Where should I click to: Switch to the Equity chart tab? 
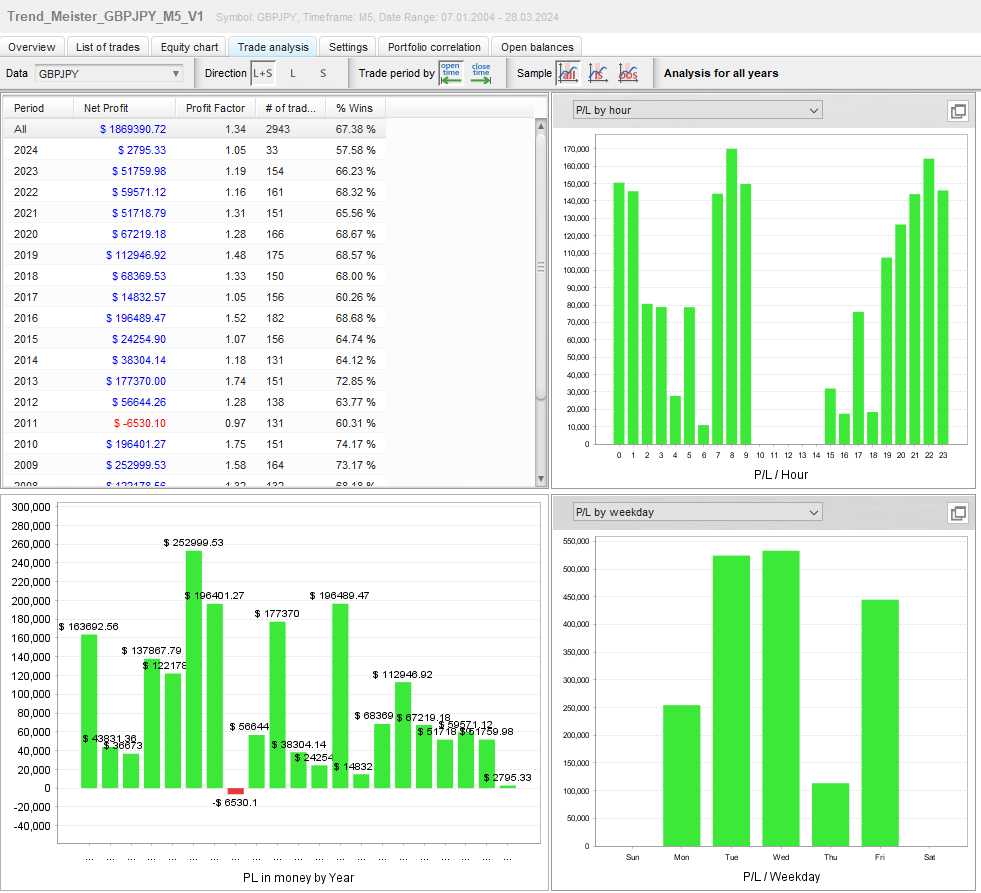click(x=189, y=47)
